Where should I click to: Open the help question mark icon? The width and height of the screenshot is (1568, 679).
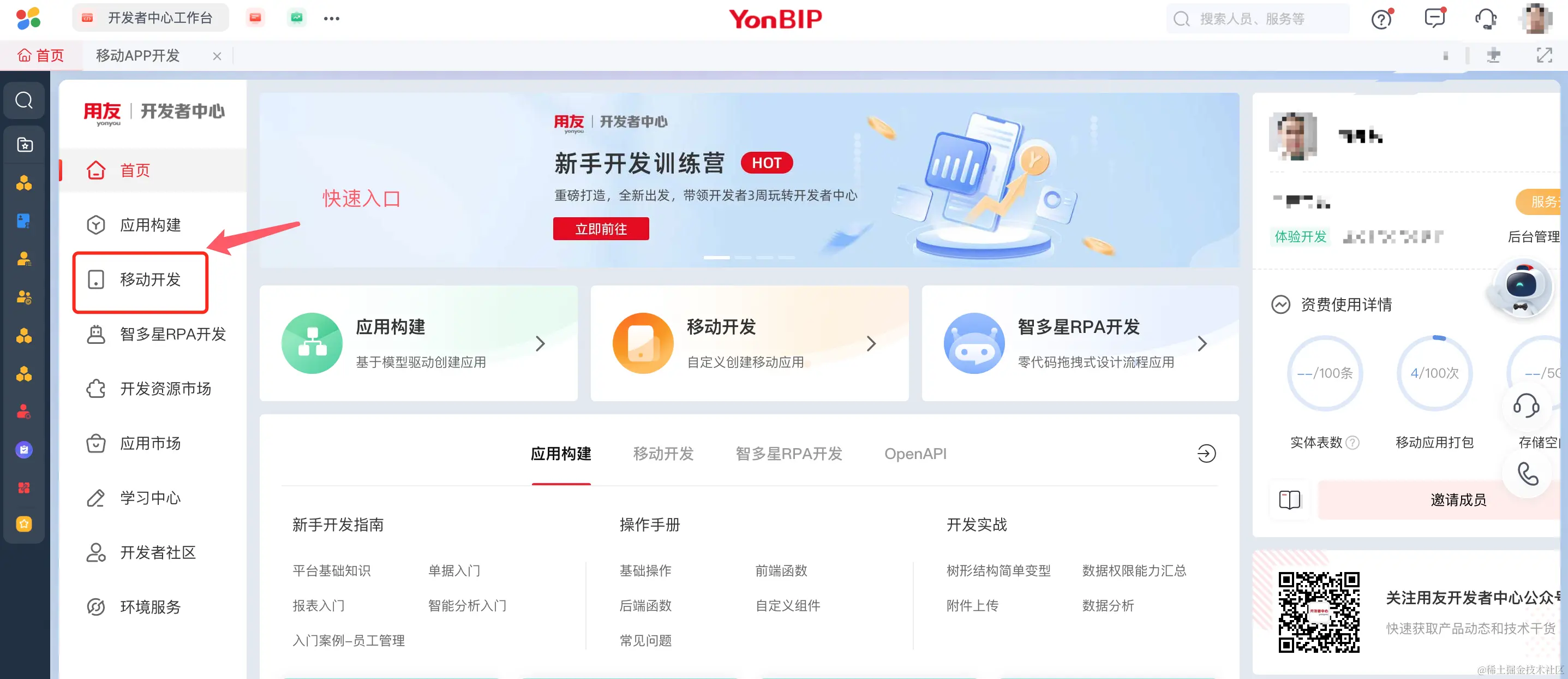tap(1382, 19)
